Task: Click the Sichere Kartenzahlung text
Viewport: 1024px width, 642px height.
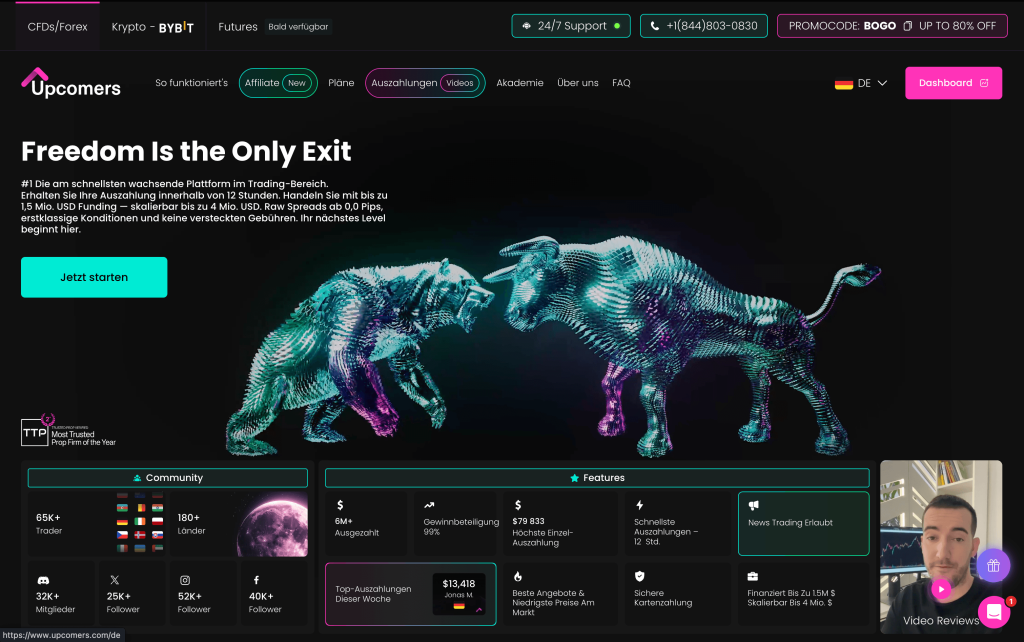Action: point(663,598)
